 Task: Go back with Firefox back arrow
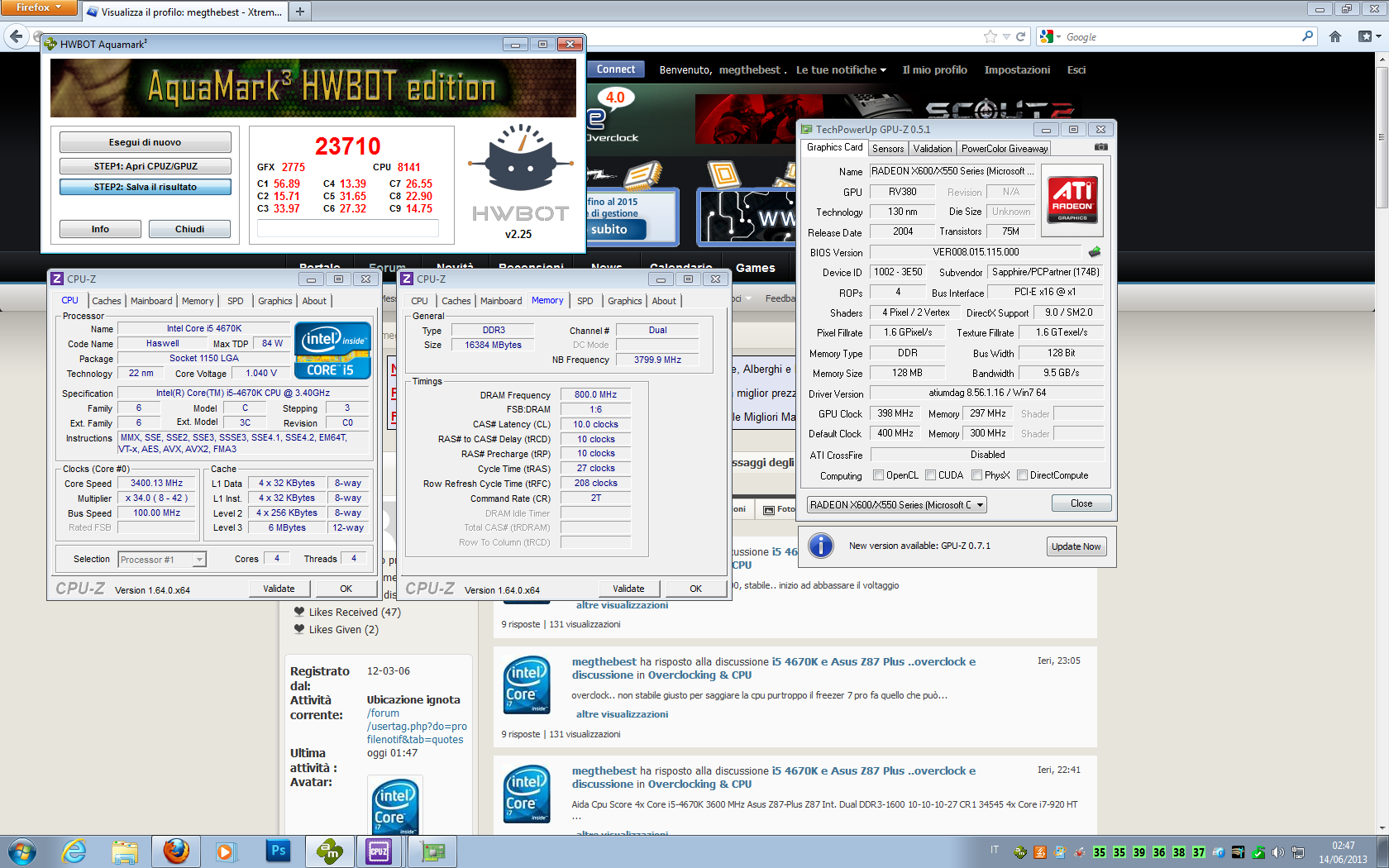(16, 36)
